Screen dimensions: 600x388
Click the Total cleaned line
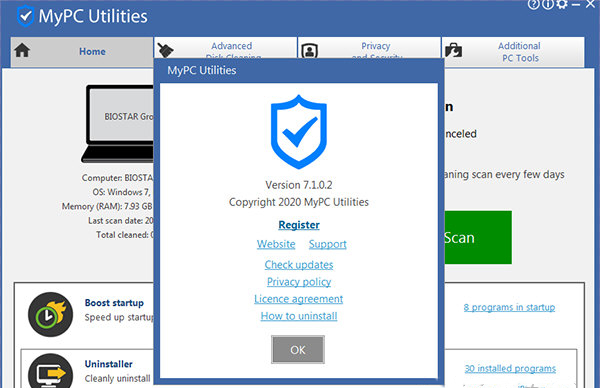[125, 235]
